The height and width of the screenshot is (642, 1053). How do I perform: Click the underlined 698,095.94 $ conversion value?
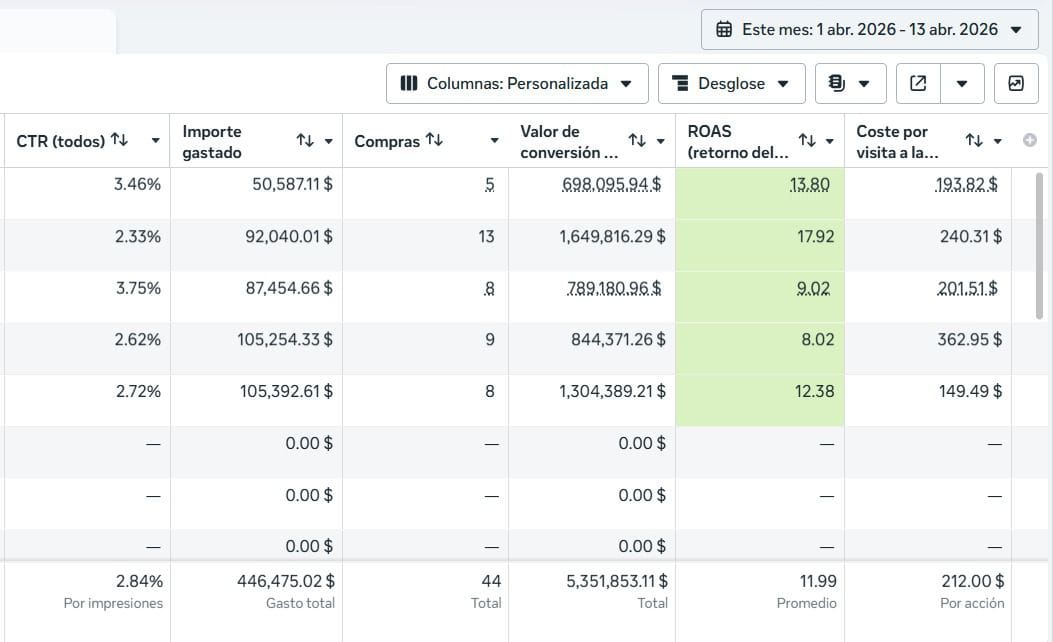click(x=612, y=184)
